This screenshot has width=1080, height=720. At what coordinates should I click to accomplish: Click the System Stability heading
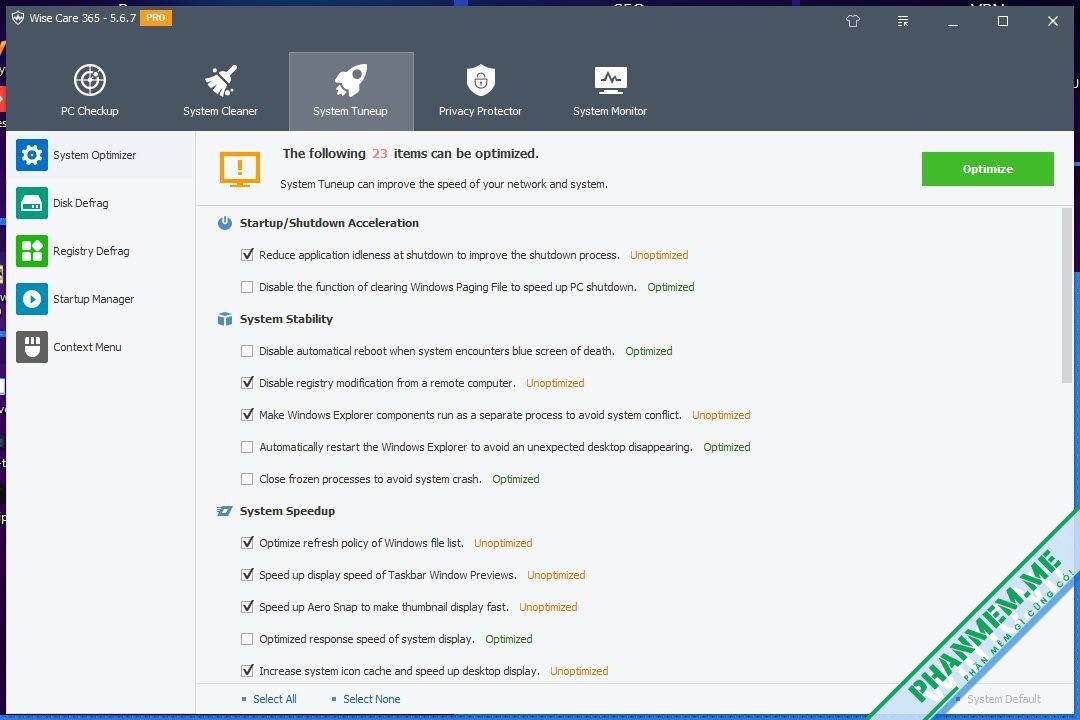click(x=287, y=319)
